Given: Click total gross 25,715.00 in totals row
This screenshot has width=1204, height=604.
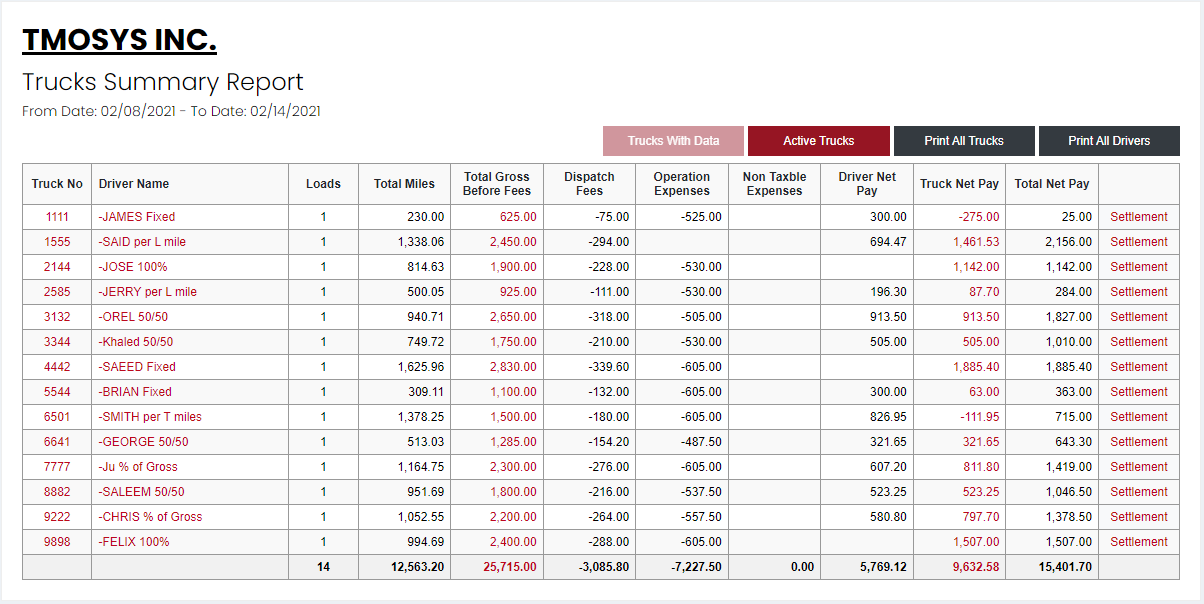Looking at the screenshot, I should click(x=510, y=567).
